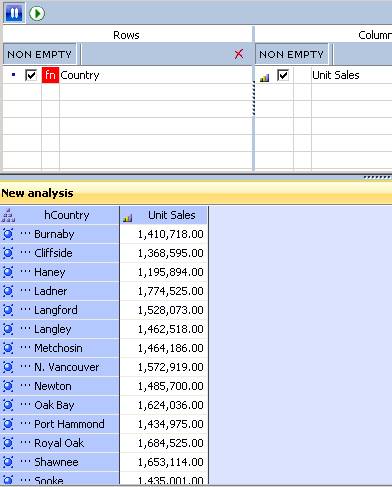The height and width of the screenshot is (487, 392).
Task: Click the member icon next to Ladner
Action: pos(8,291)
